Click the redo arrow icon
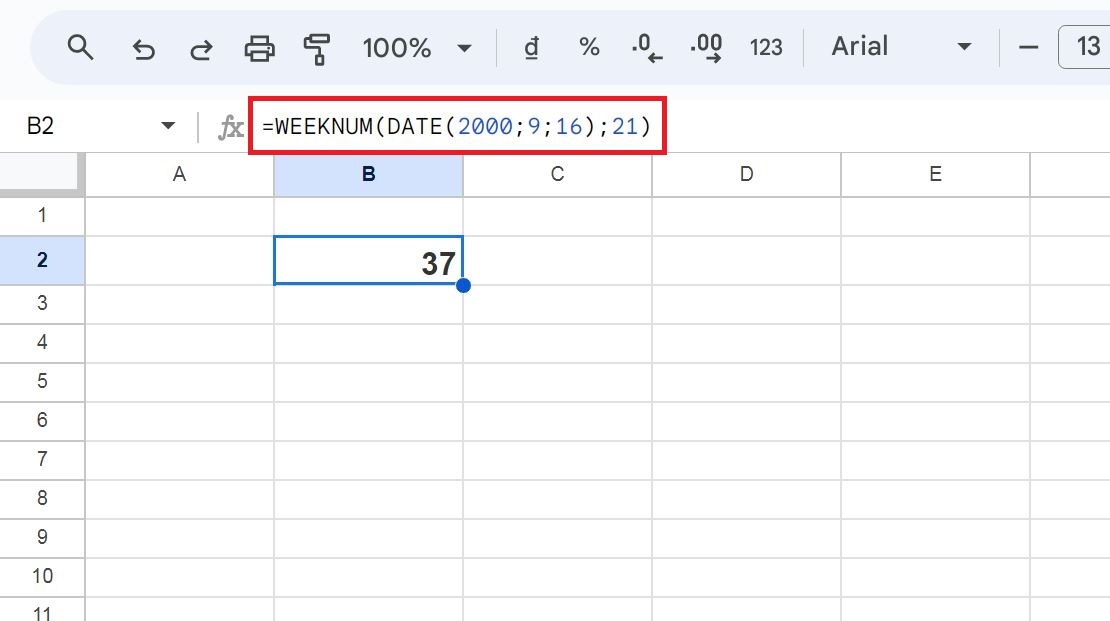 [201, 47]
